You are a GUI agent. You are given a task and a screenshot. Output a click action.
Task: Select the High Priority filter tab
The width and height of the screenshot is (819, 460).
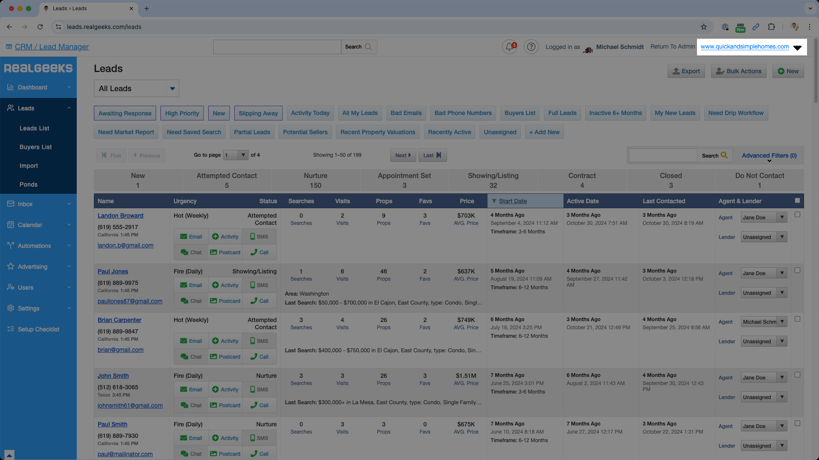[x=182, y=113]
